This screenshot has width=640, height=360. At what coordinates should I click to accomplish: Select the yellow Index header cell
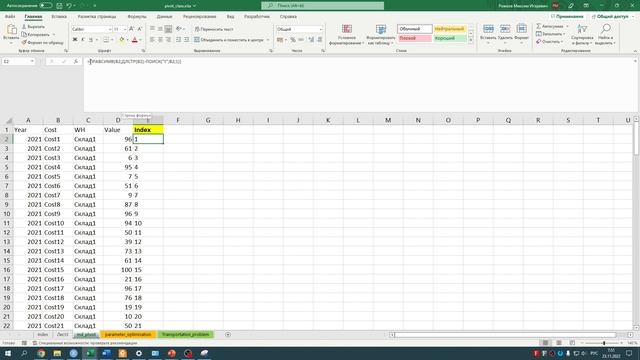point(148,130)
